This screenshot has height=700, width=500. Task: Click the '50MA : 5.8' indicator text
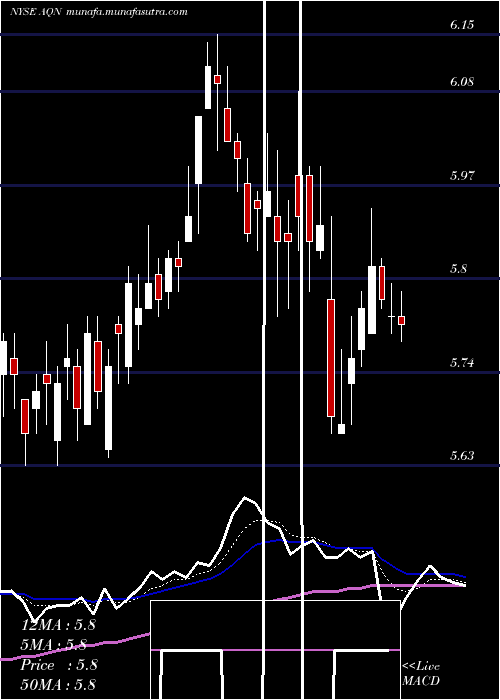58,685
